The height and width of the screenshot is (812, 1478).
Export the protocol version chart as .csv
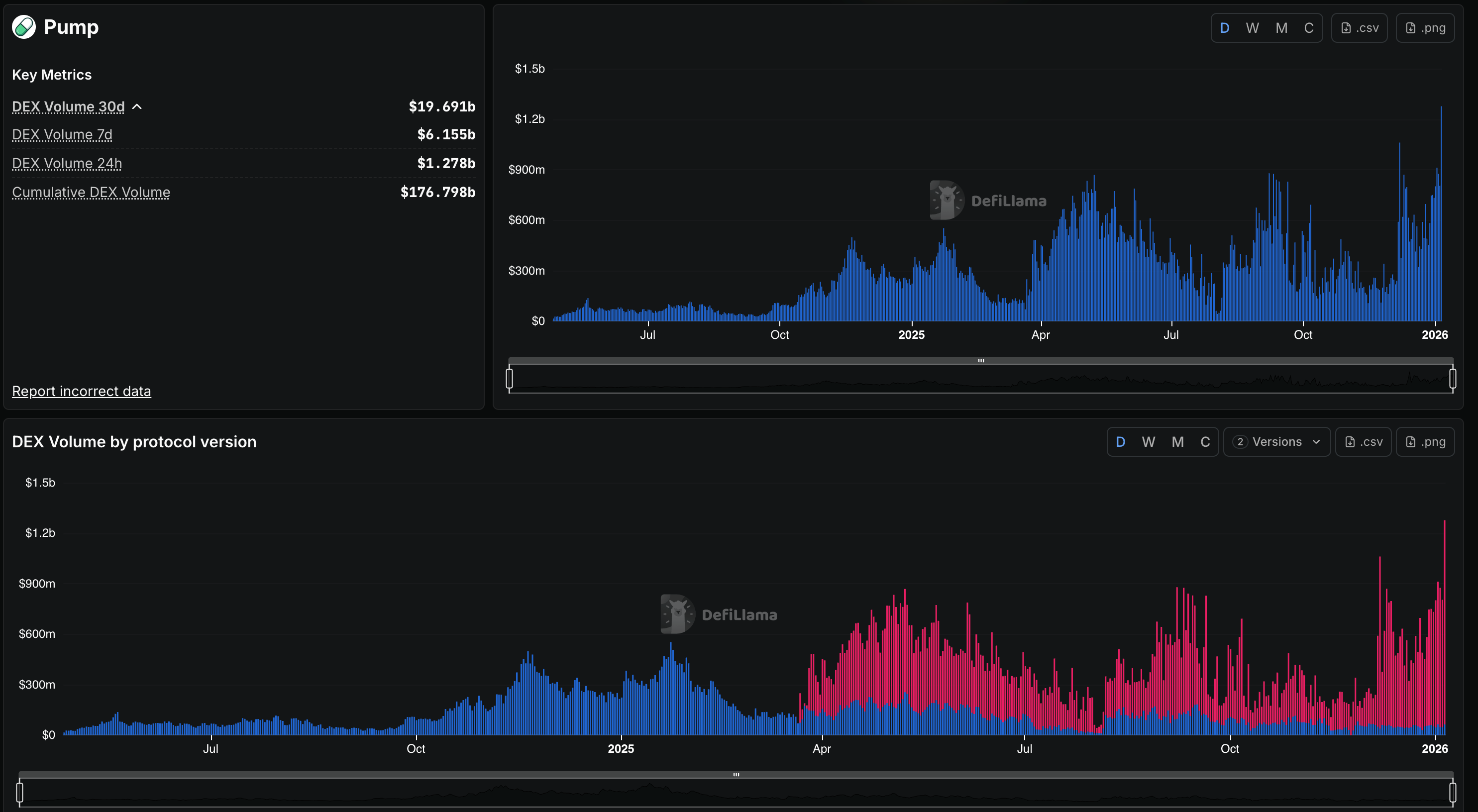(1364, 441)
